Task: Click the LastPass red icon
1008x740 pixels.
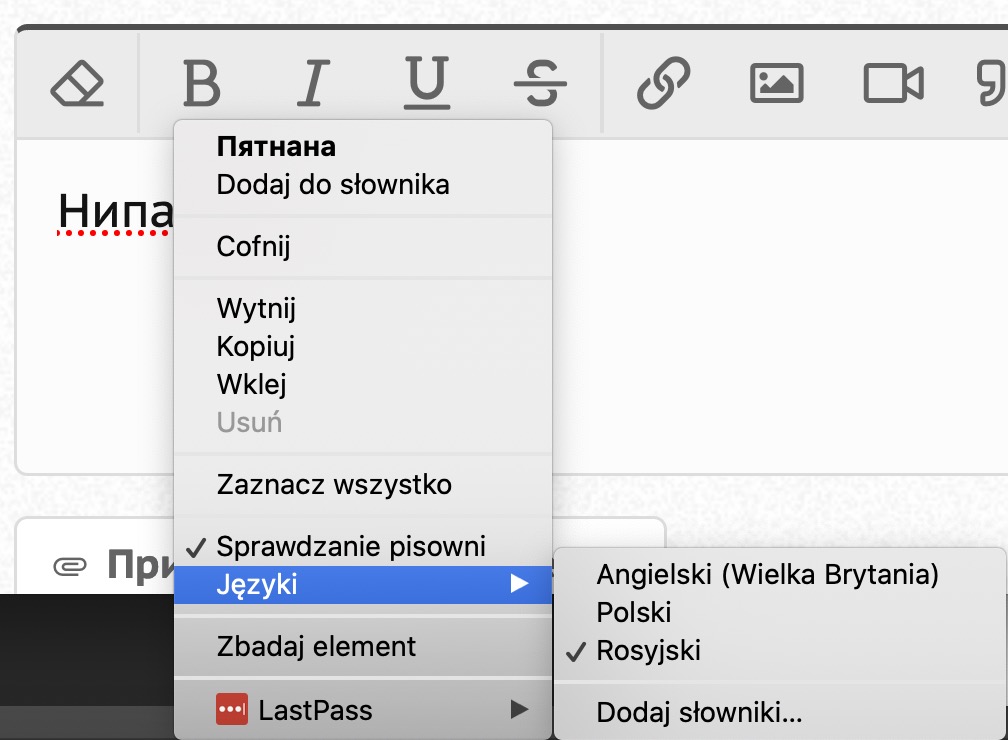Action: (231, 709)
